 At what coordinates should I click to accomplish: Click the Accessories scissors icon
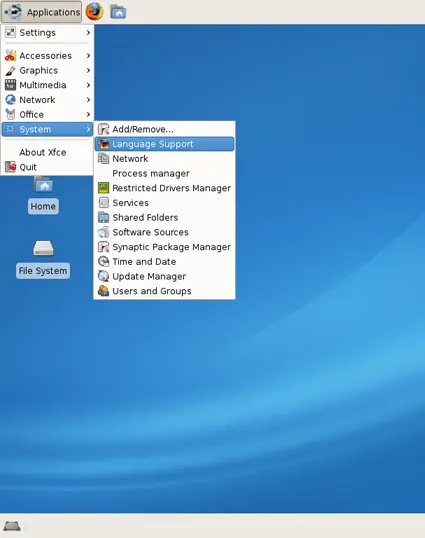(x=11, y=56)
